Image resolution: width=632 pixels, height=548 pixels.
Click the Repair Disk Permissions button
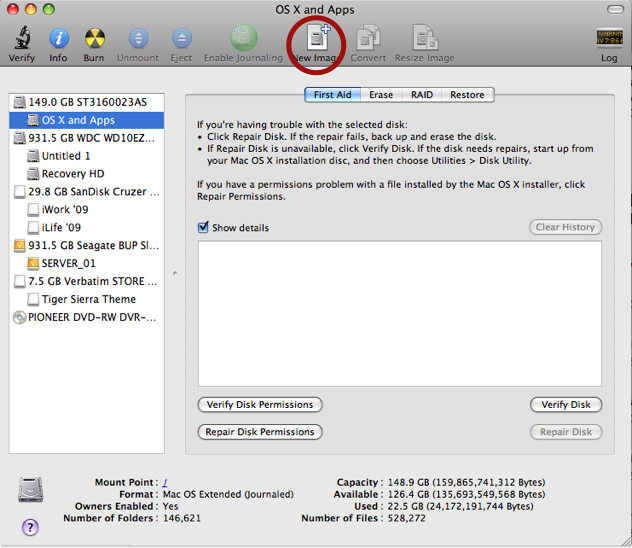coord(260,432)
